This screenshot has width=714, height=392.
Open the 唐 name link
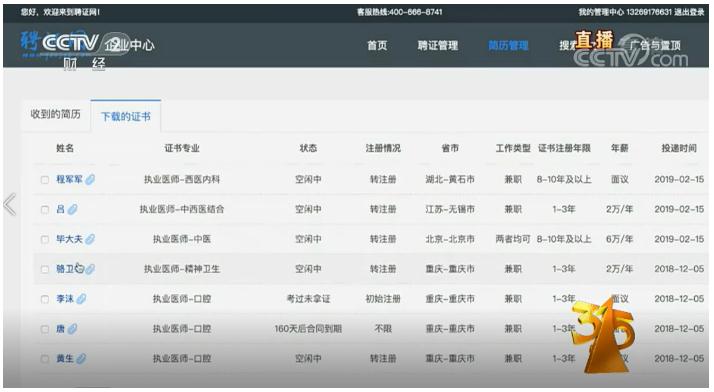[60, 329]
